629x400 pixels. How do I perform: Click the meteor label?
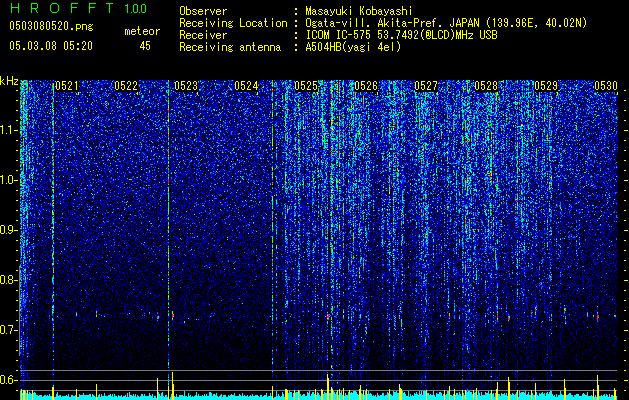coord(142,31)
